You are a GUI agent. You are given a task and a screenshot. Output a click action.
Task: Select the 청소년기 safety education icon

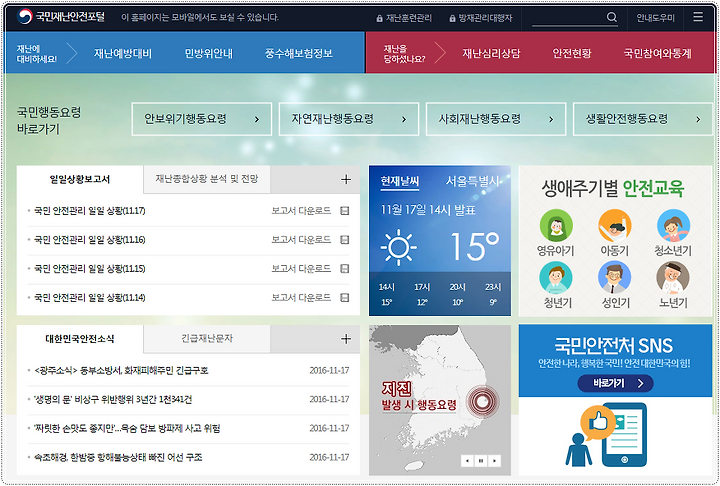pos(673,226)
